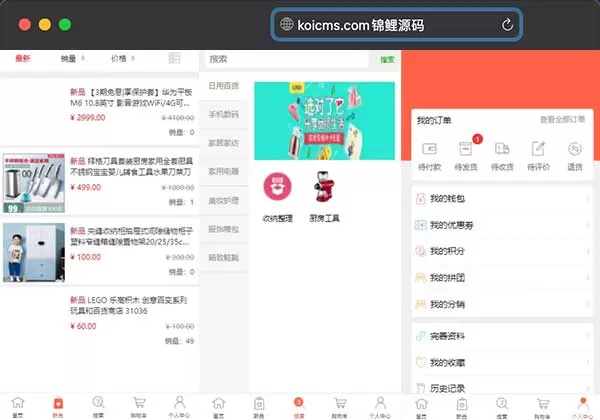This screenshot has width=600, height=420.
Task: Open the 待付款 orders icon
Action: [429, 149]
